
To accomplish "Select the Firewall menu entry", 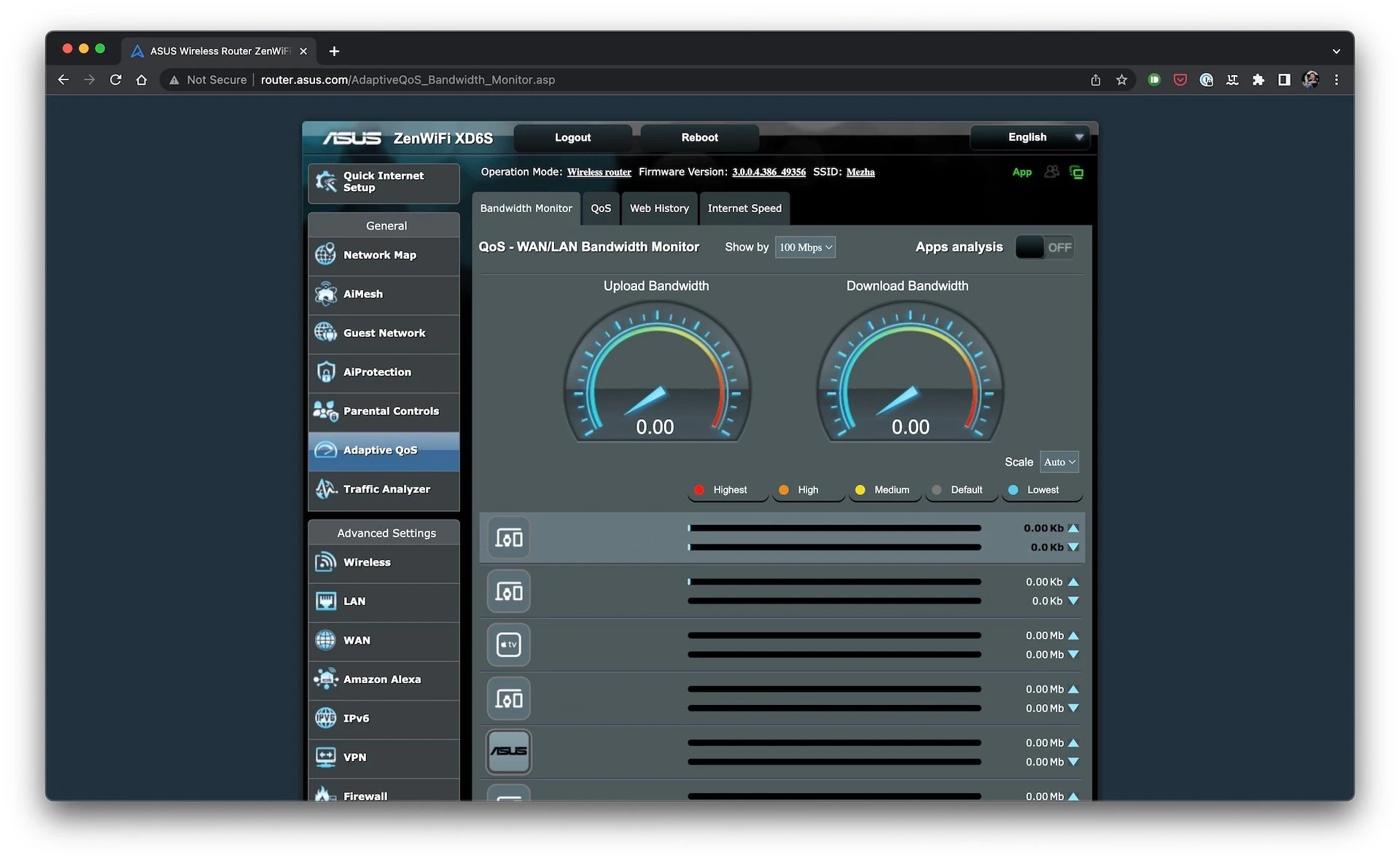I will 384,791.
